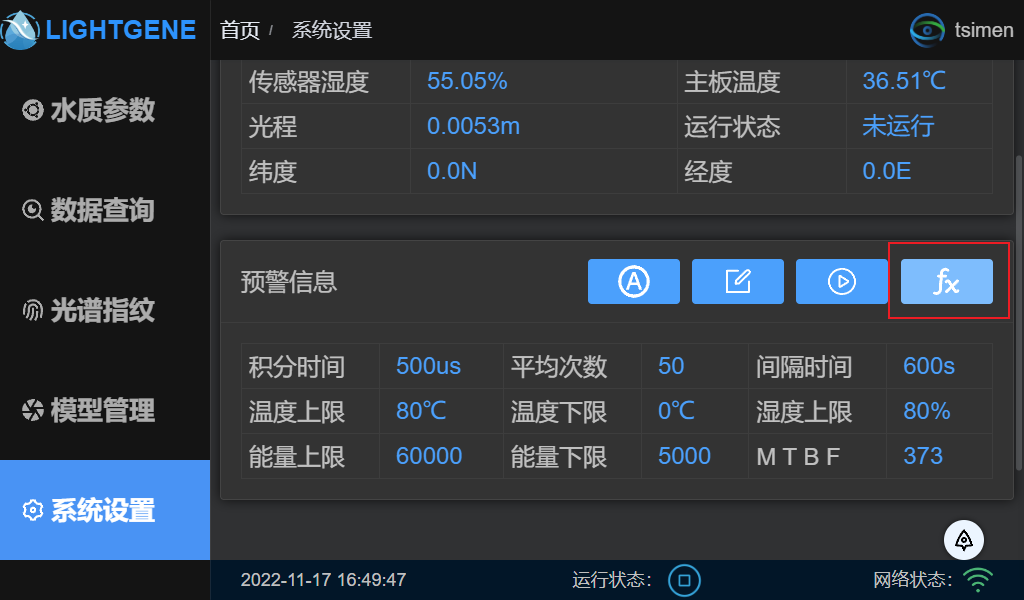
Task: Click the 光谱指纹 fingerprint icon
Action: (x=33, y=310)
